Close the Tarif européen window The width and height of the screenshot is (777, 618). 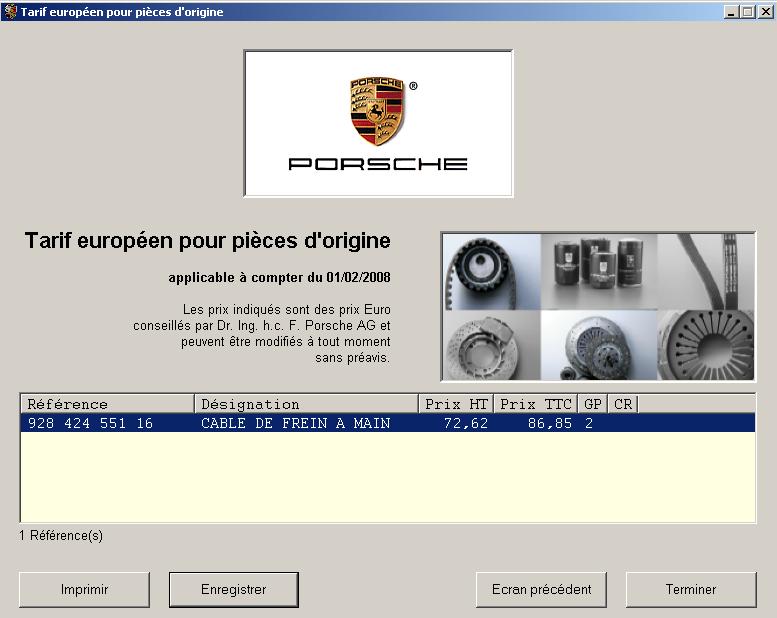click(x=766, y=11)
